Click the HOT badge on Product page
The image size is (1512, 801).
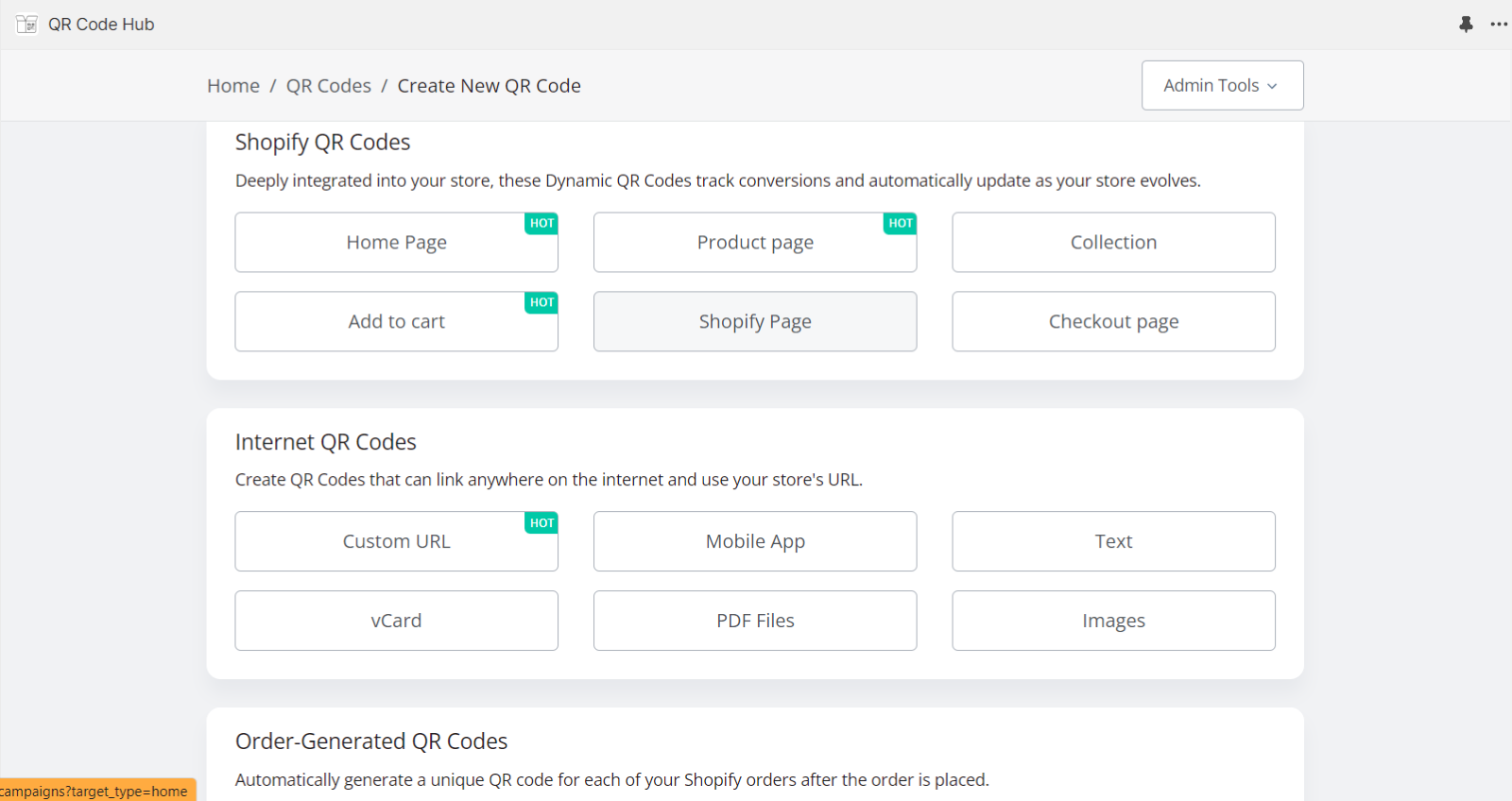point(901,224)
